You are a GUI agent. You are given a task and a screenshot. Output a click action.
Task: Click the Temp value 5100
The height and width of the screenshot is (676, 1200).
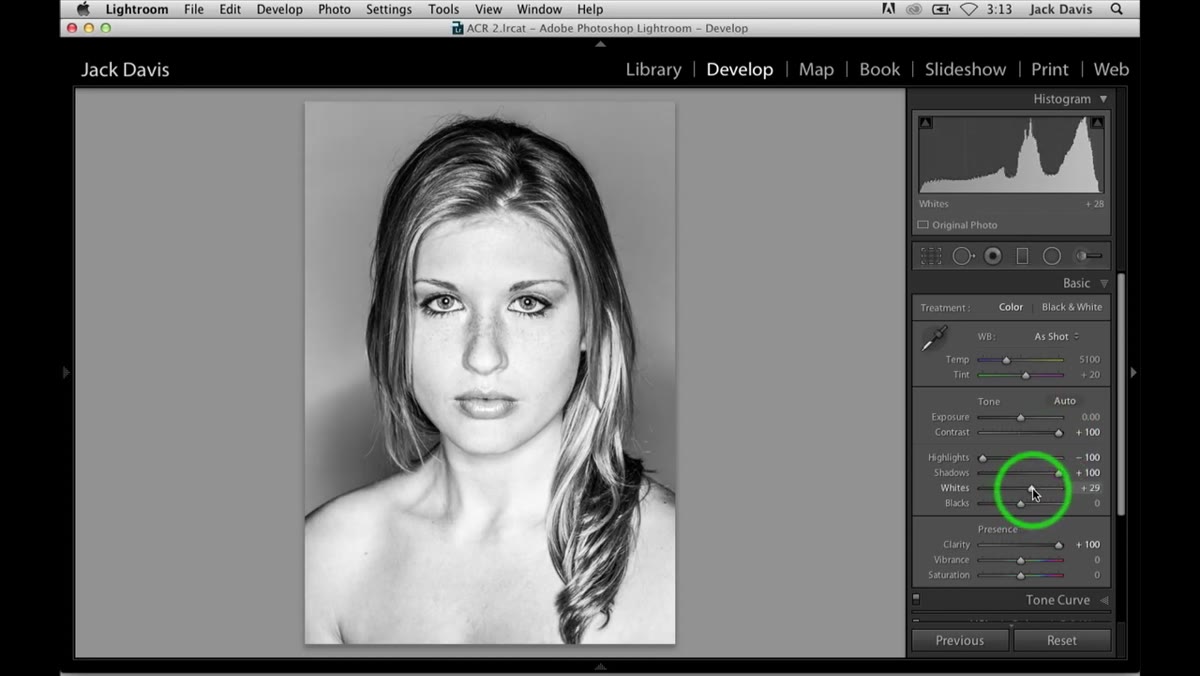coord(1089,359)
